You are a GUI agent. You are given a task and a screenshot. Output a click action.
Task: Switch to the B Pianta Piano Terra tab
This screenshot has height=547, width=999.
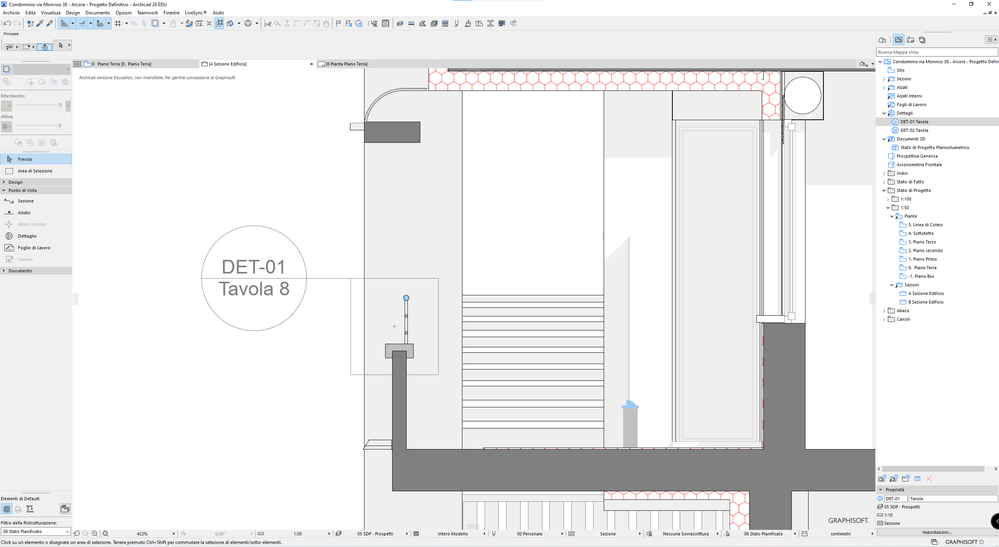pos(346,64)
